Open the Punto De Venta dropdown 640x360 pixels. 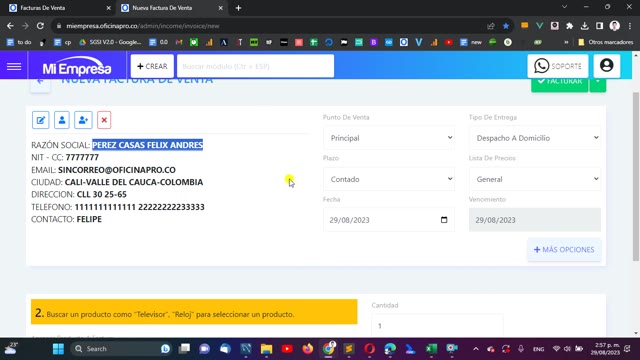(389, 138)
